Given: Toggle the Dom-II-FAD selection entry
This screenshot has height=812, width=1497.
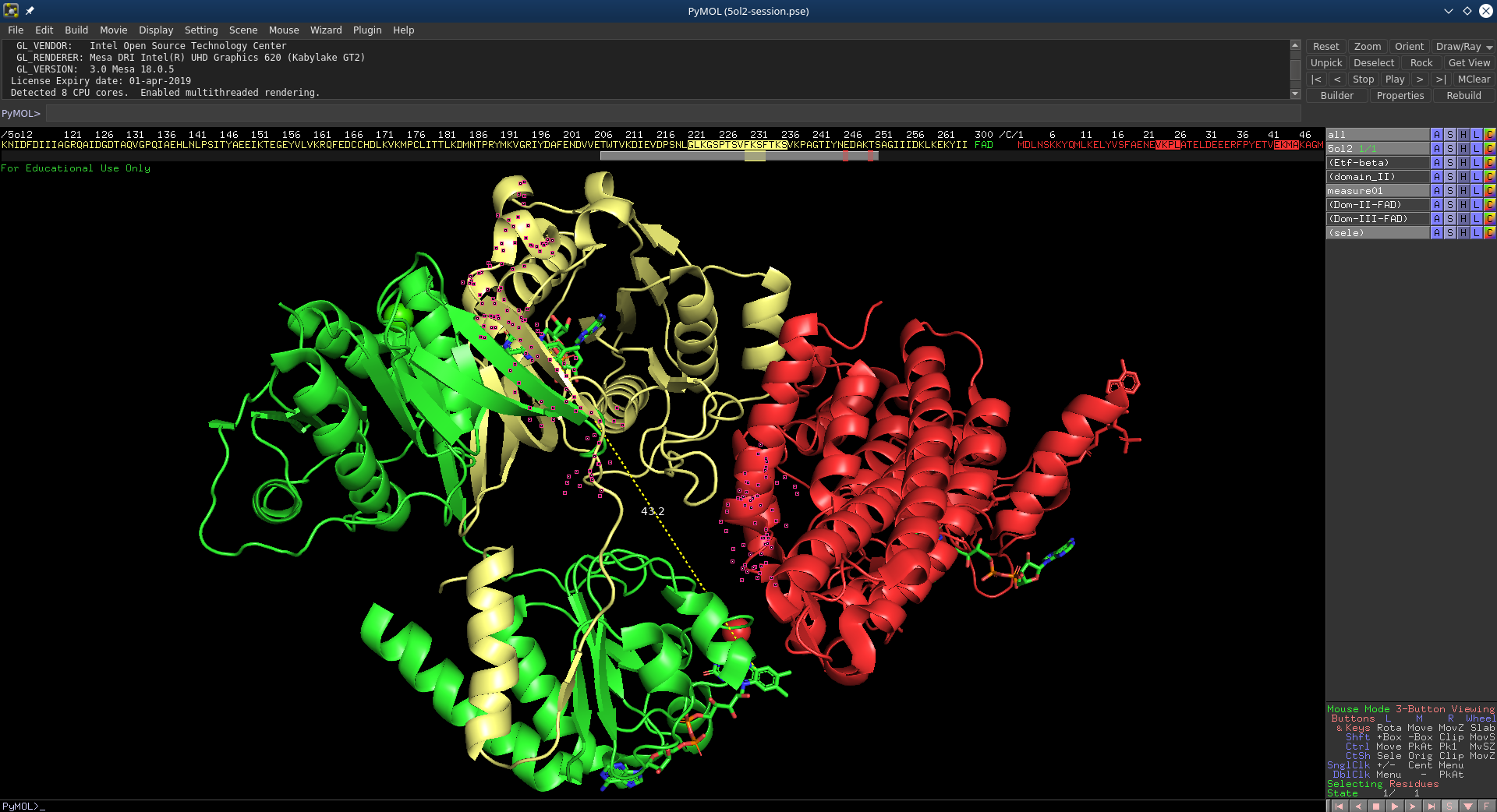Looking at the screenshot, I should pos(1377,205).
